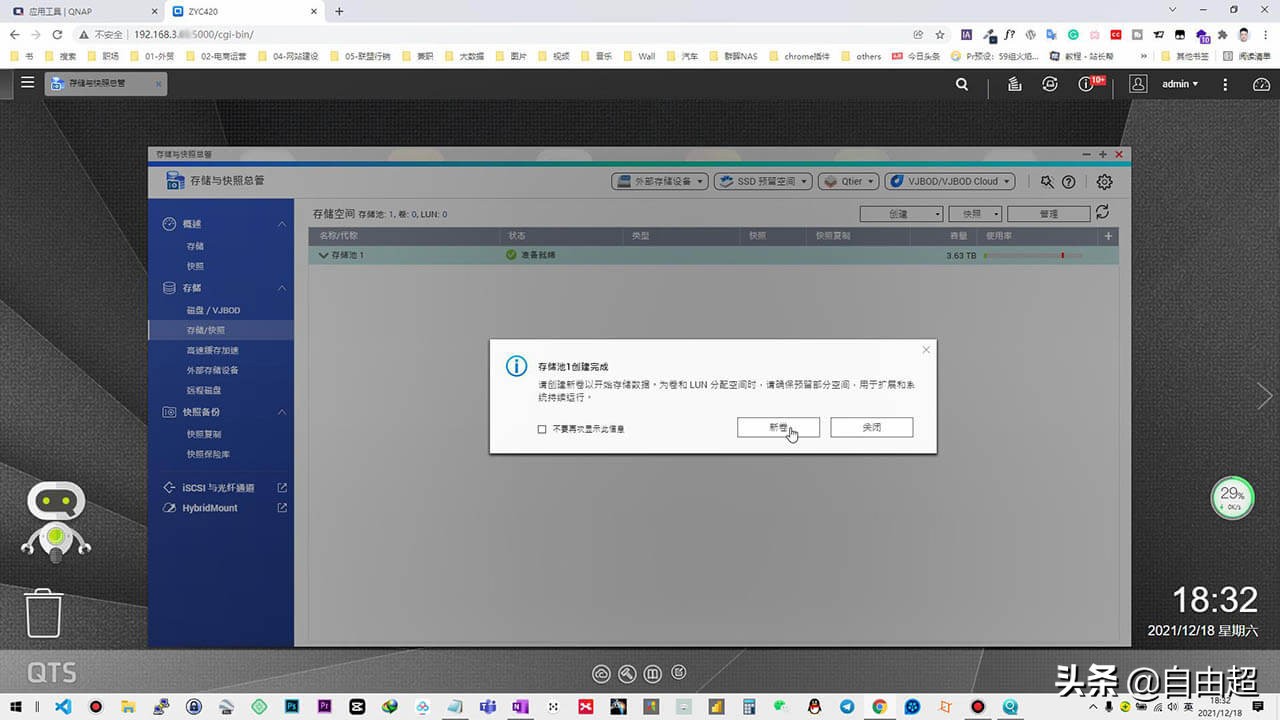Open the help icon in Storage & Snapshots

1069,181
